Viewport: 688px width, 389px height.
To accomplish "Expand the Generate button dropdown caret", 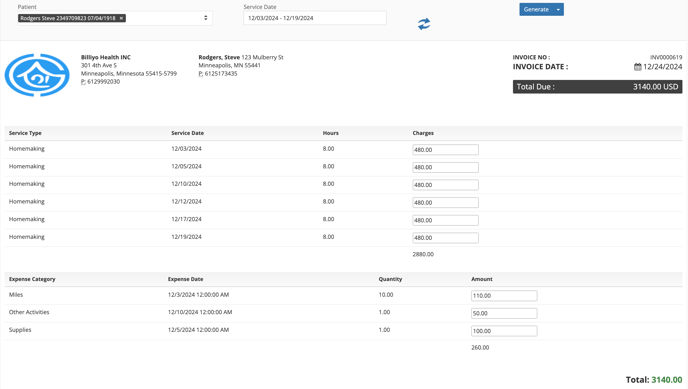I will [x=558, y=9].
